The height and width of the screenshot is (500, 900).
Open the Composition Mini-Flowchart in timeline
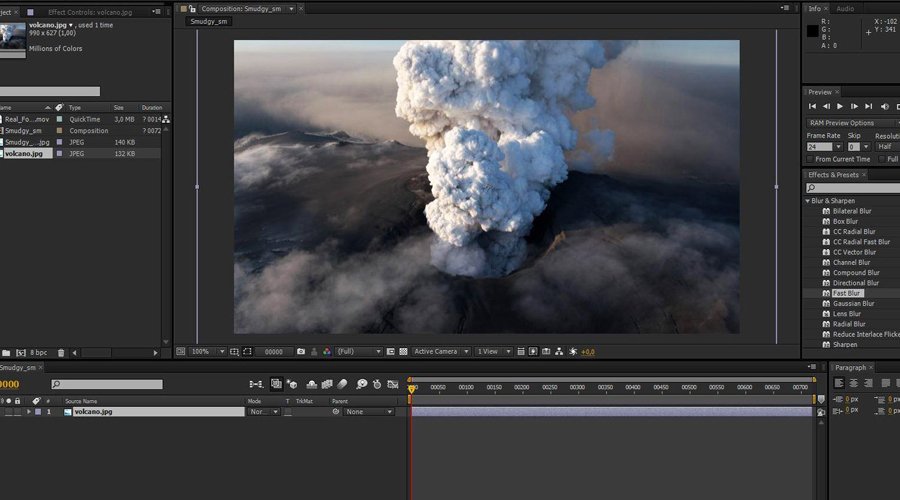(x=256, y=384)
